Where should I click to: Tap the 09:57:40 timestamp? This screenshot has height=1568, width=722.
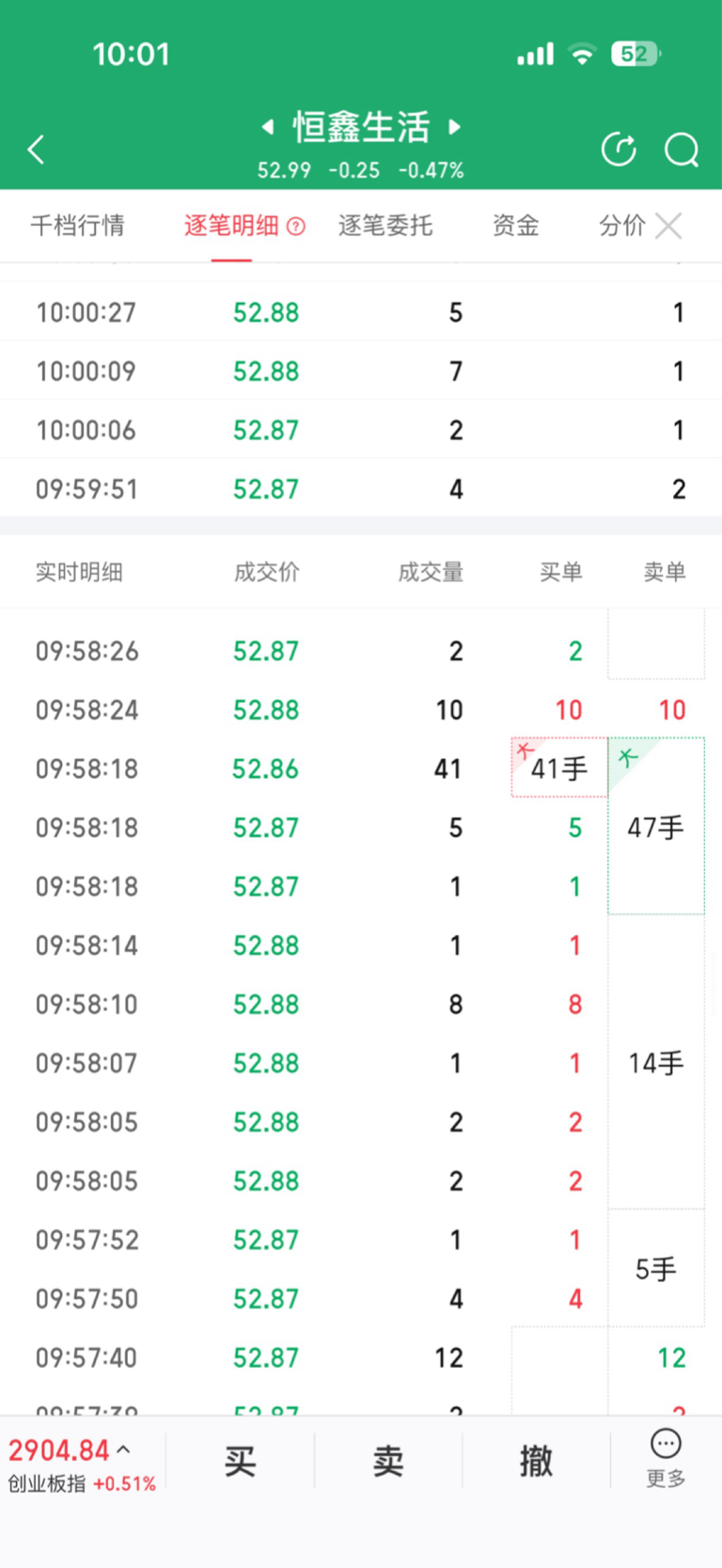87,1357
